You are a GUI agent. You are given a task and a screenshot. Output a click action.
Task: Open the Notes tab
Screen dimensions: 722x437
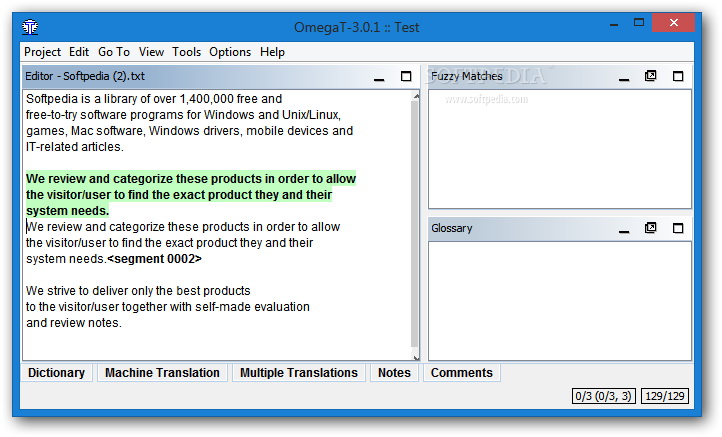(394, 373)
